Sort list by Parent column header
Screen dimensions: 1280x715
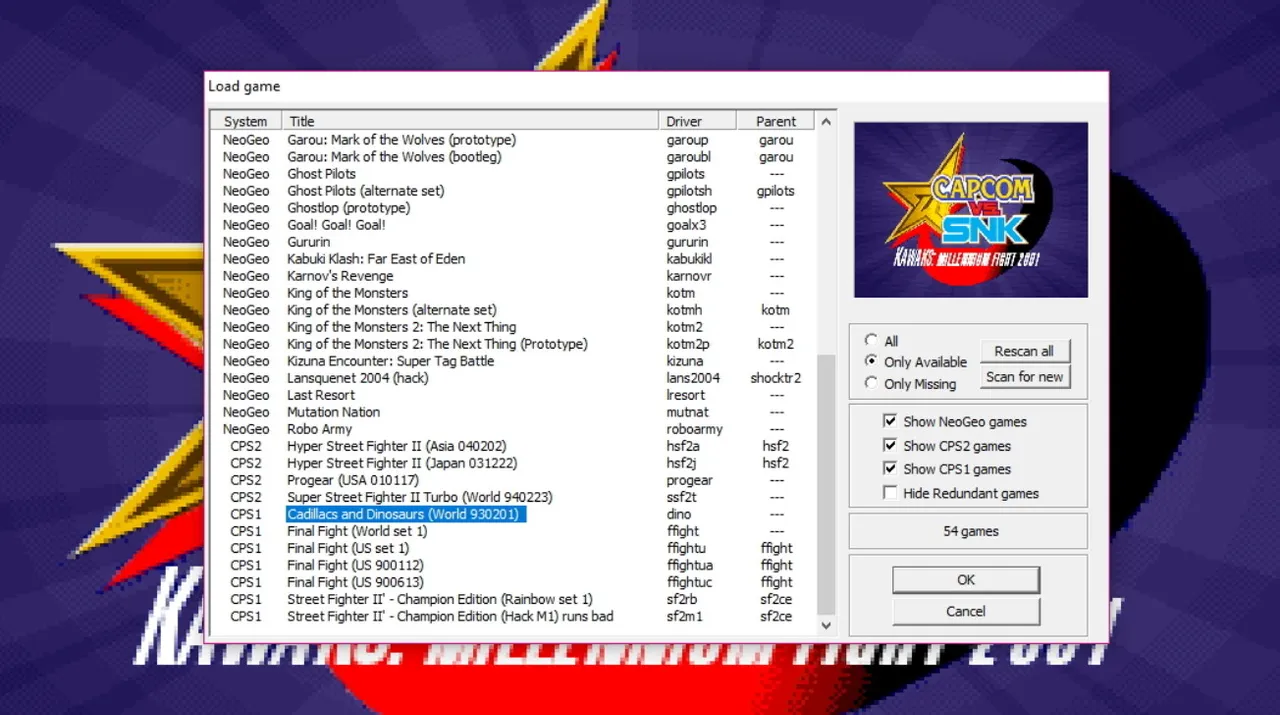[x=776, y=121]
